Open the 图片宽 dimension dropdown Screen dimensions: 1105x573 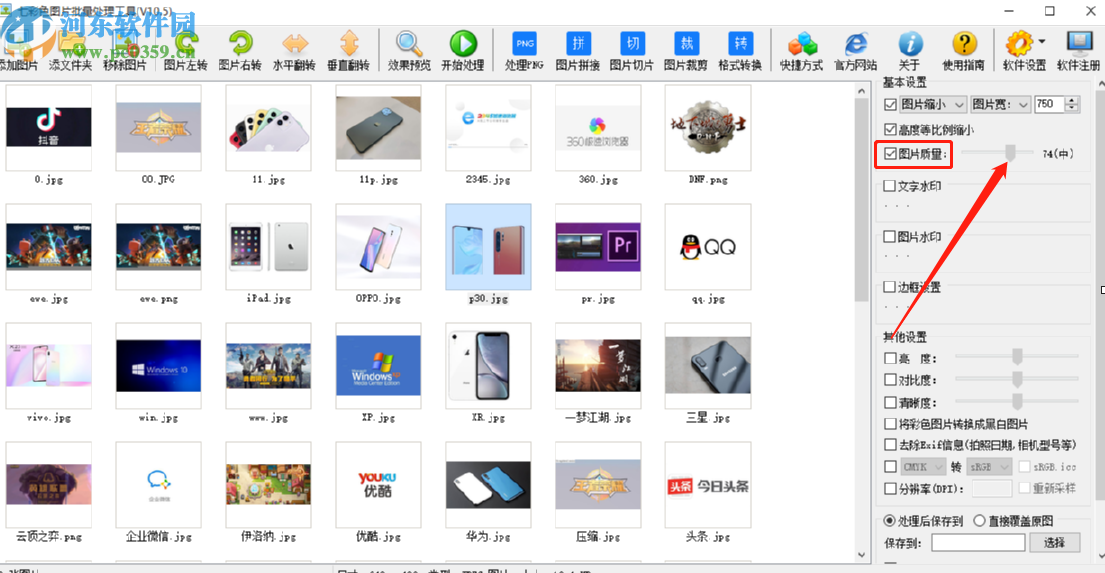tap(1000, 104)
